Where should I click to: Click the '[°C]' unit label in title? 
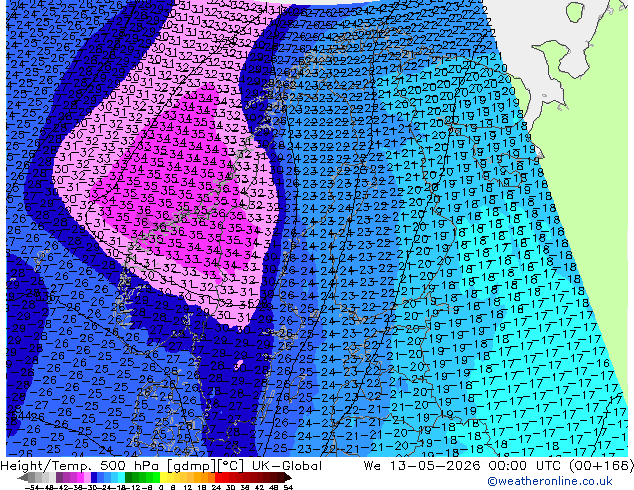coord(231,466)
